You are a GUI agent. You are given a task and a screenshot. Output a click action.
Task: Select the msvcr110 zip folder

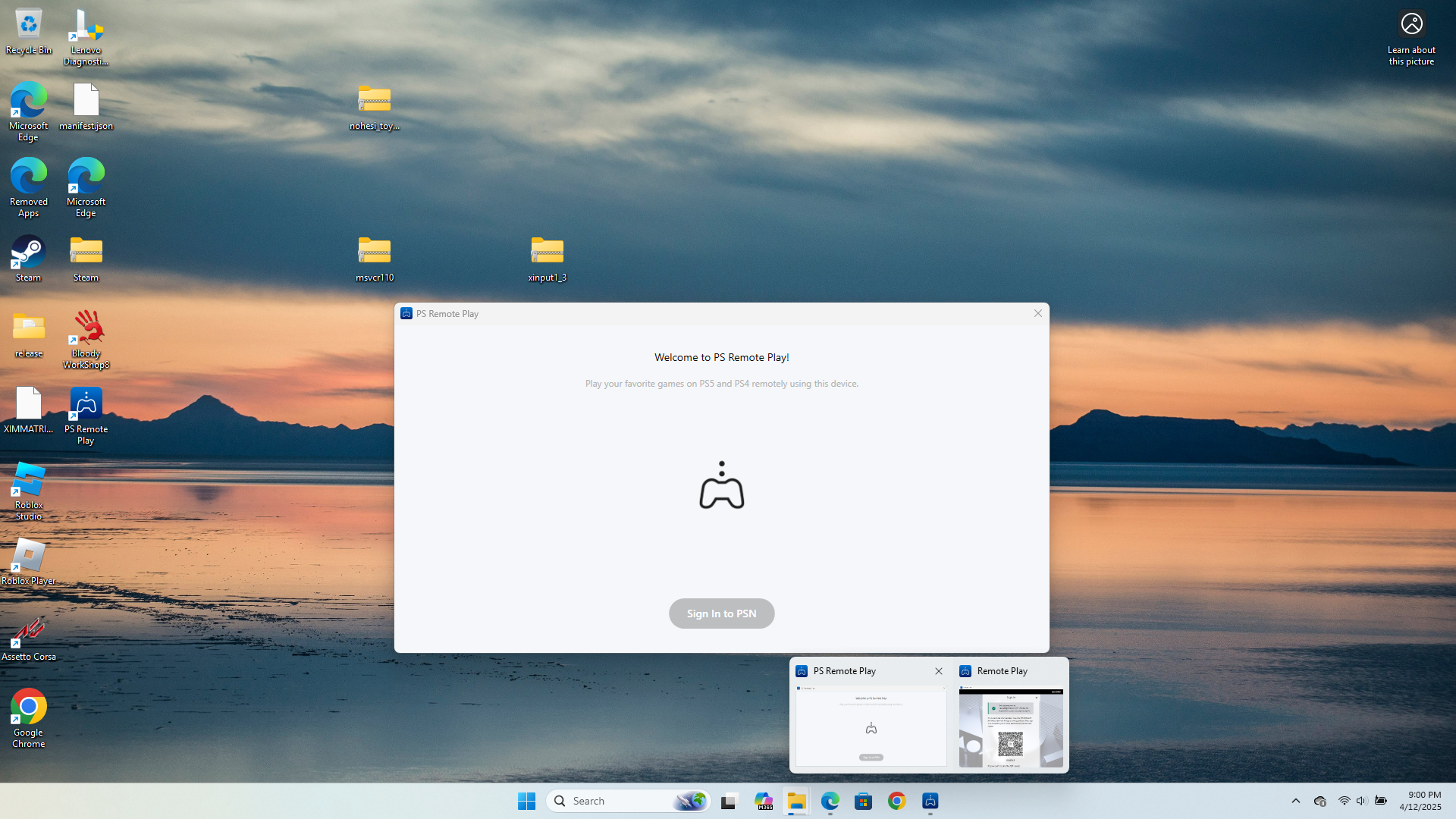tap(375, 259)
